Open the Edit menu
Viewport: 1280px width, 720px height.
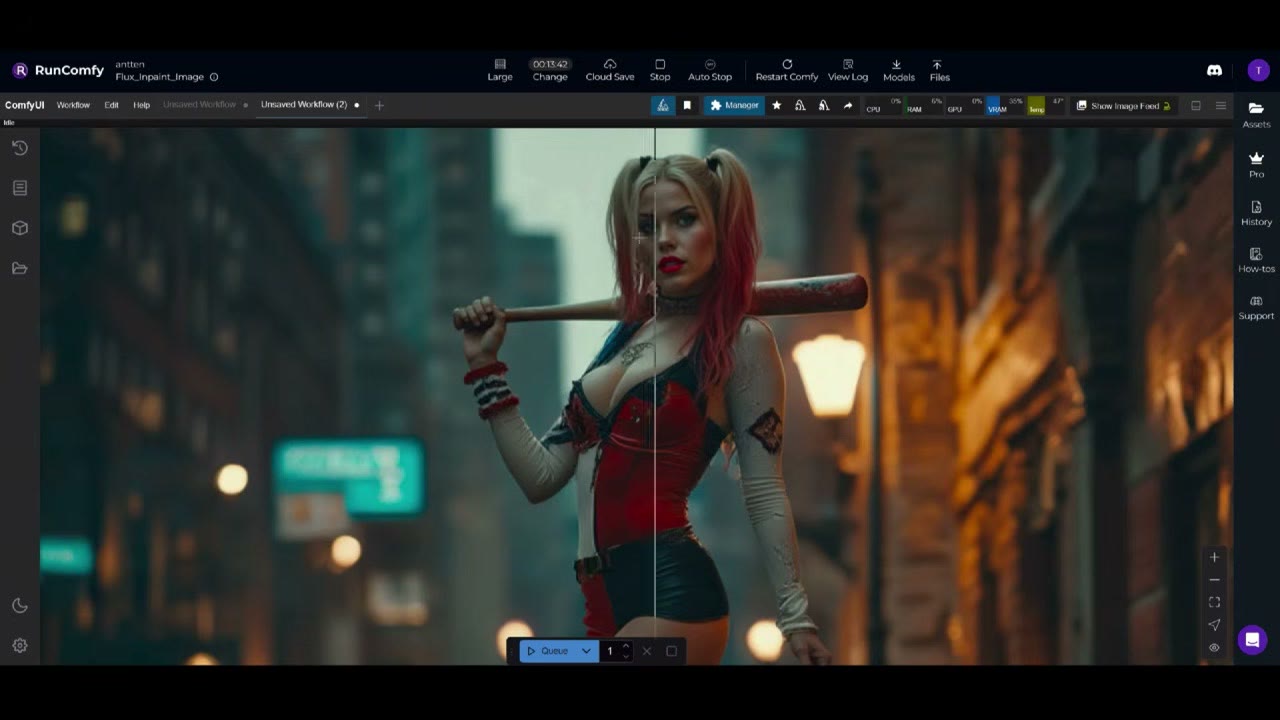[111, 105]
